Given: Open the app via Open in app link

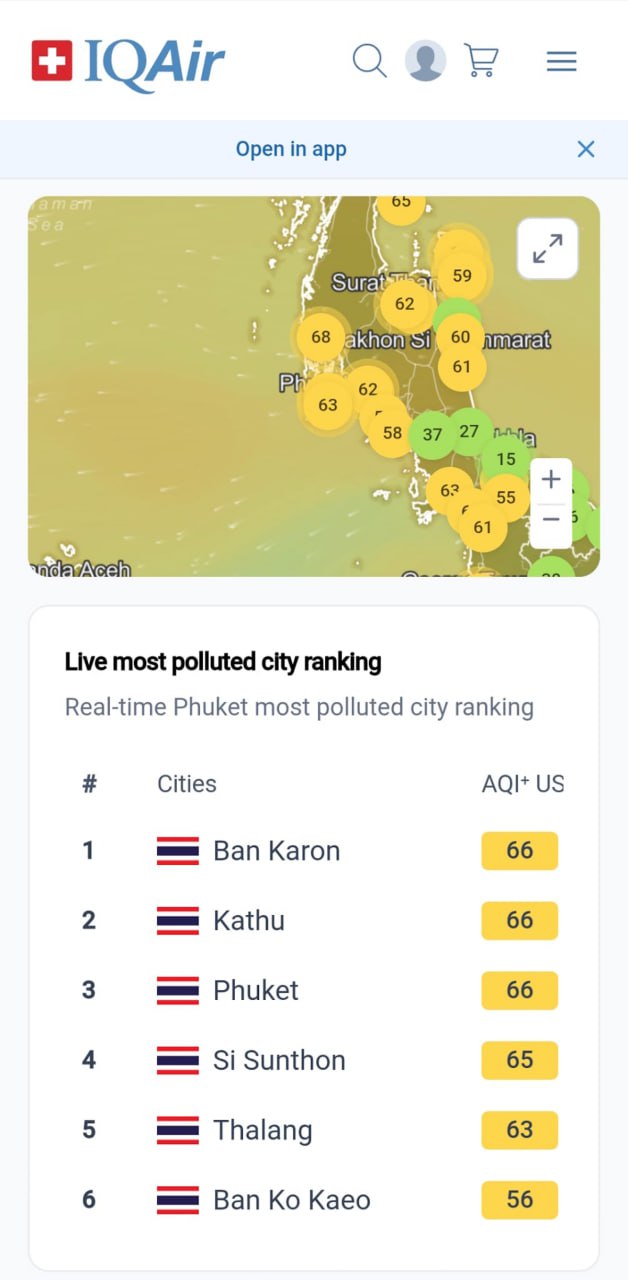Looking at the screenshot, I should tap(291, 148).
